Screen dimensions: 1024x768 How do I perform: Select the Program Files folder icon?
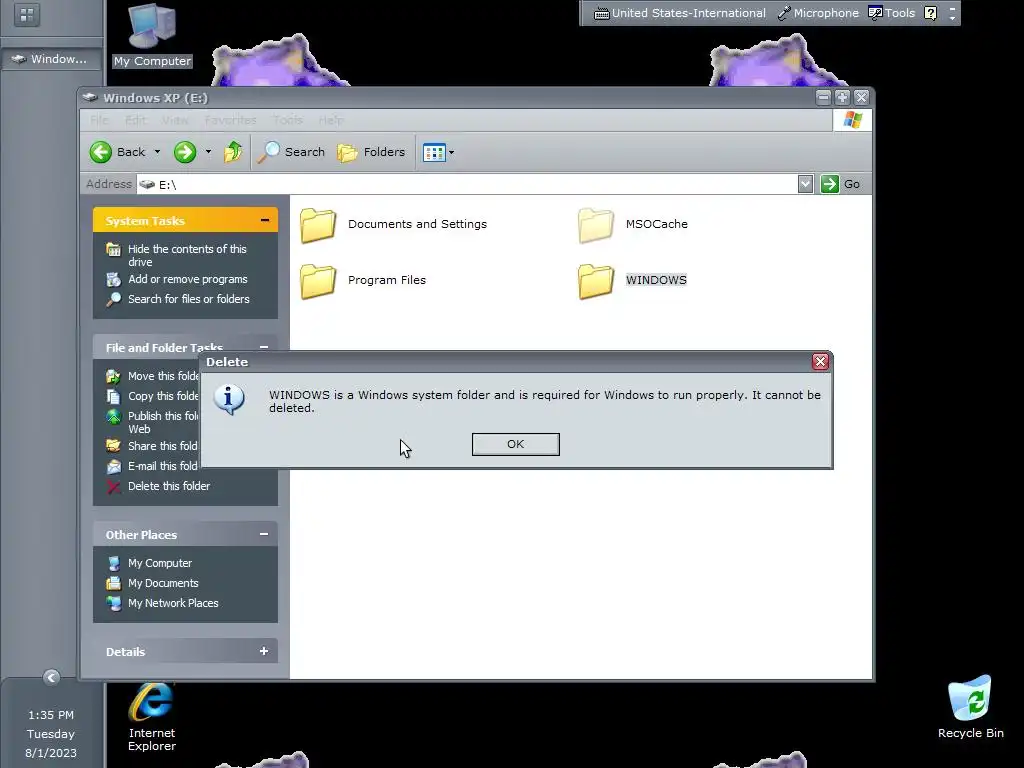(x=318, y=281)
